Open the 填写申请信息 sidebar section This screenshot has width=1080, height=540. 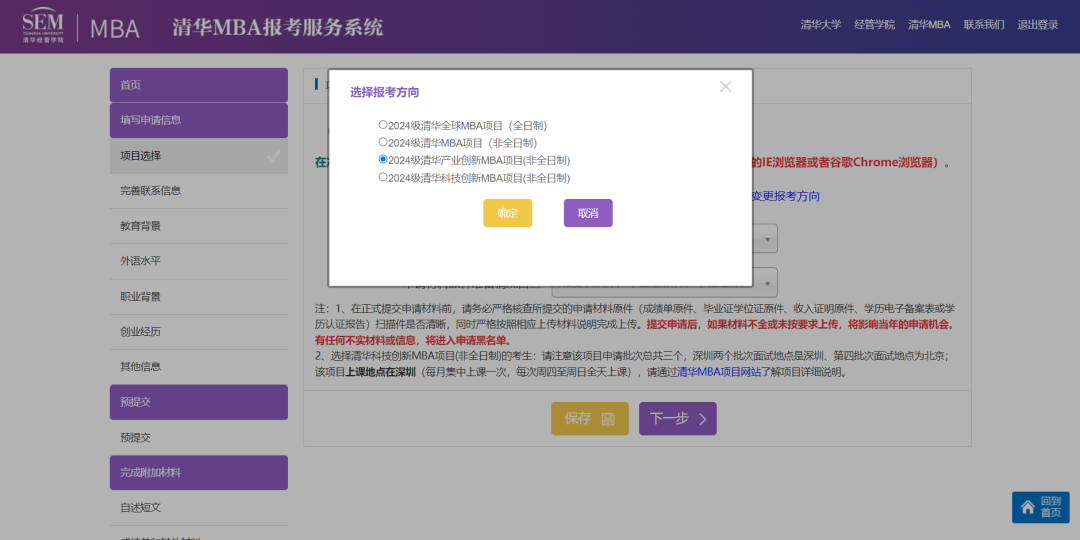[198, 120]
